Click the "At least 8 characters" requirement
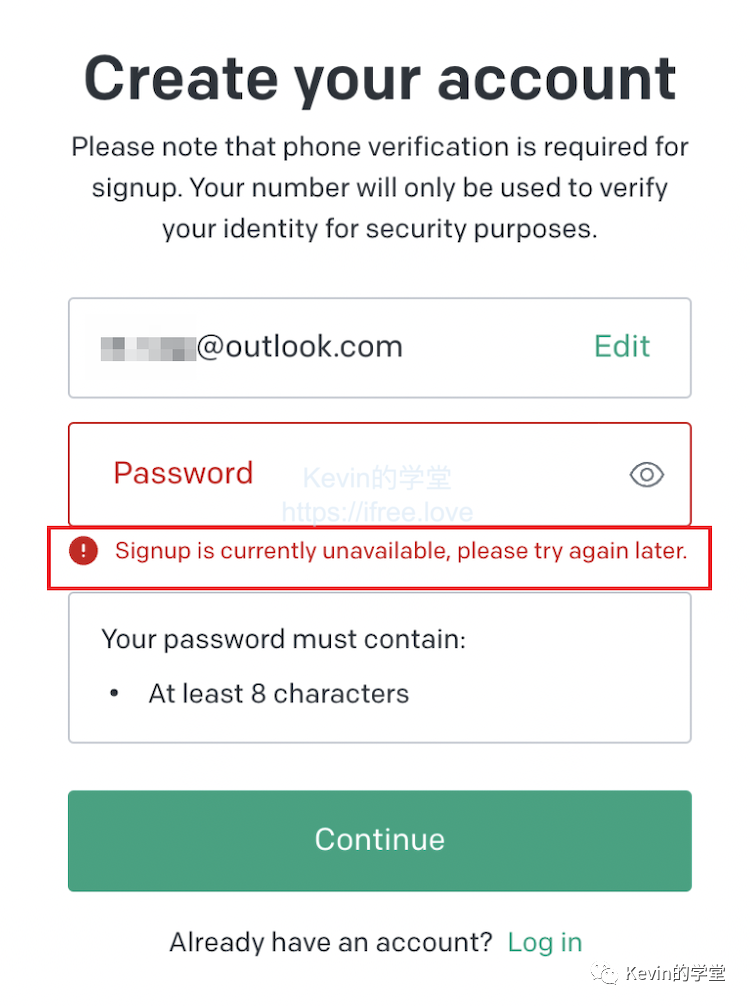The height and width of the screenshot is (1006, 750). coord(278,694)
